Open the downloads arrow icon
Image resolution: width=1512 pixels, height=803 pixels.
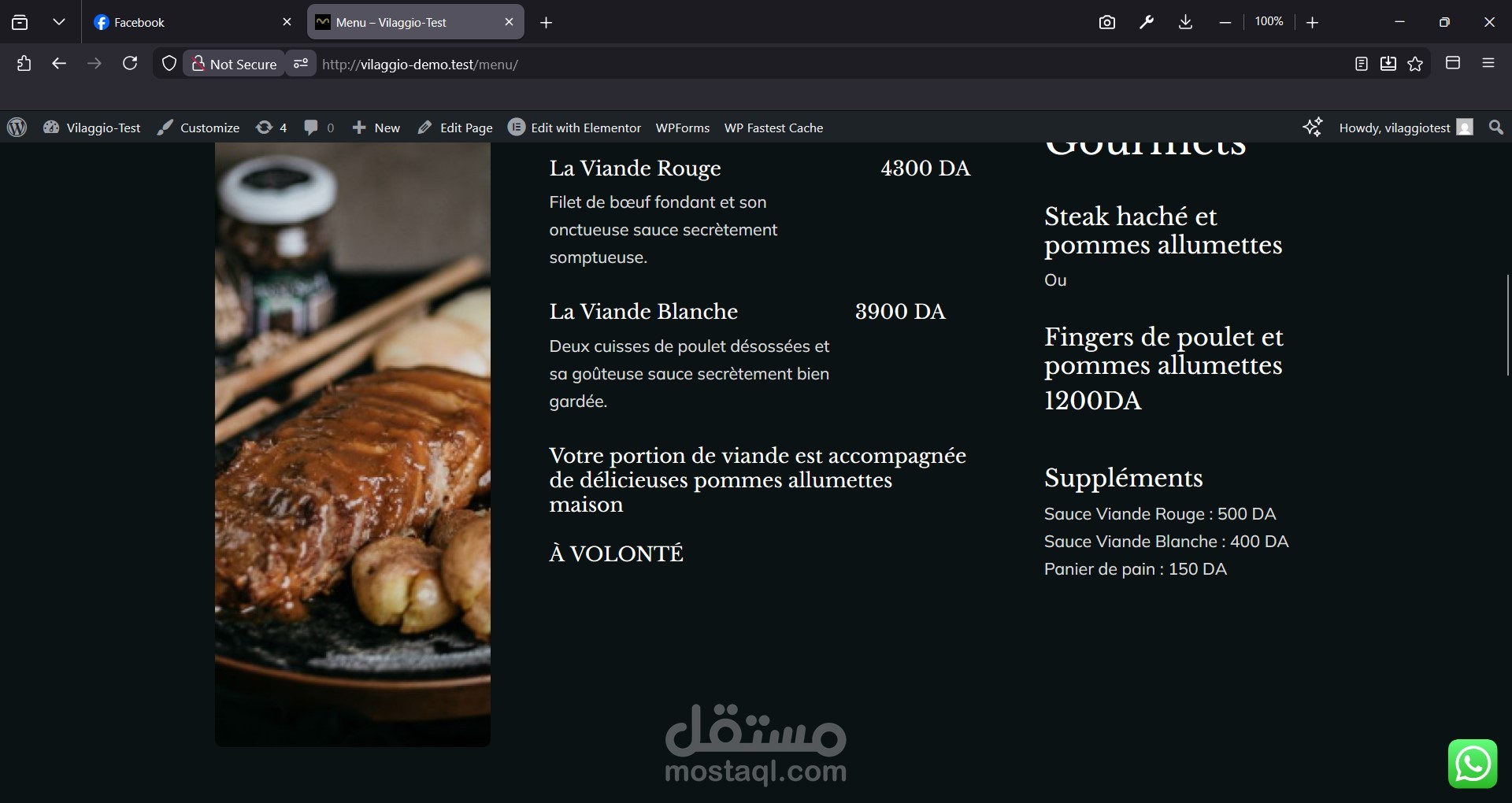point(1185,23)
